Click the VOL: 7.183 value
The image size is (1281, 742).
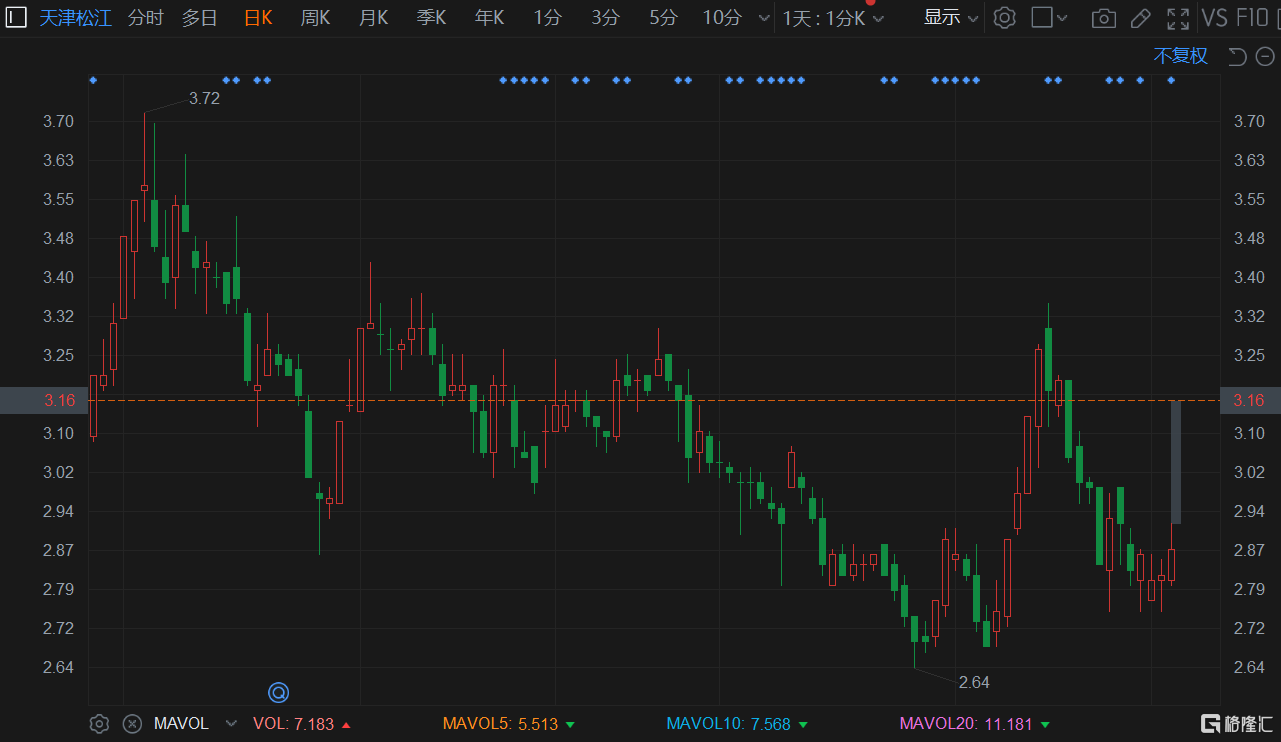pyautogui.click(x=301, y=723)
